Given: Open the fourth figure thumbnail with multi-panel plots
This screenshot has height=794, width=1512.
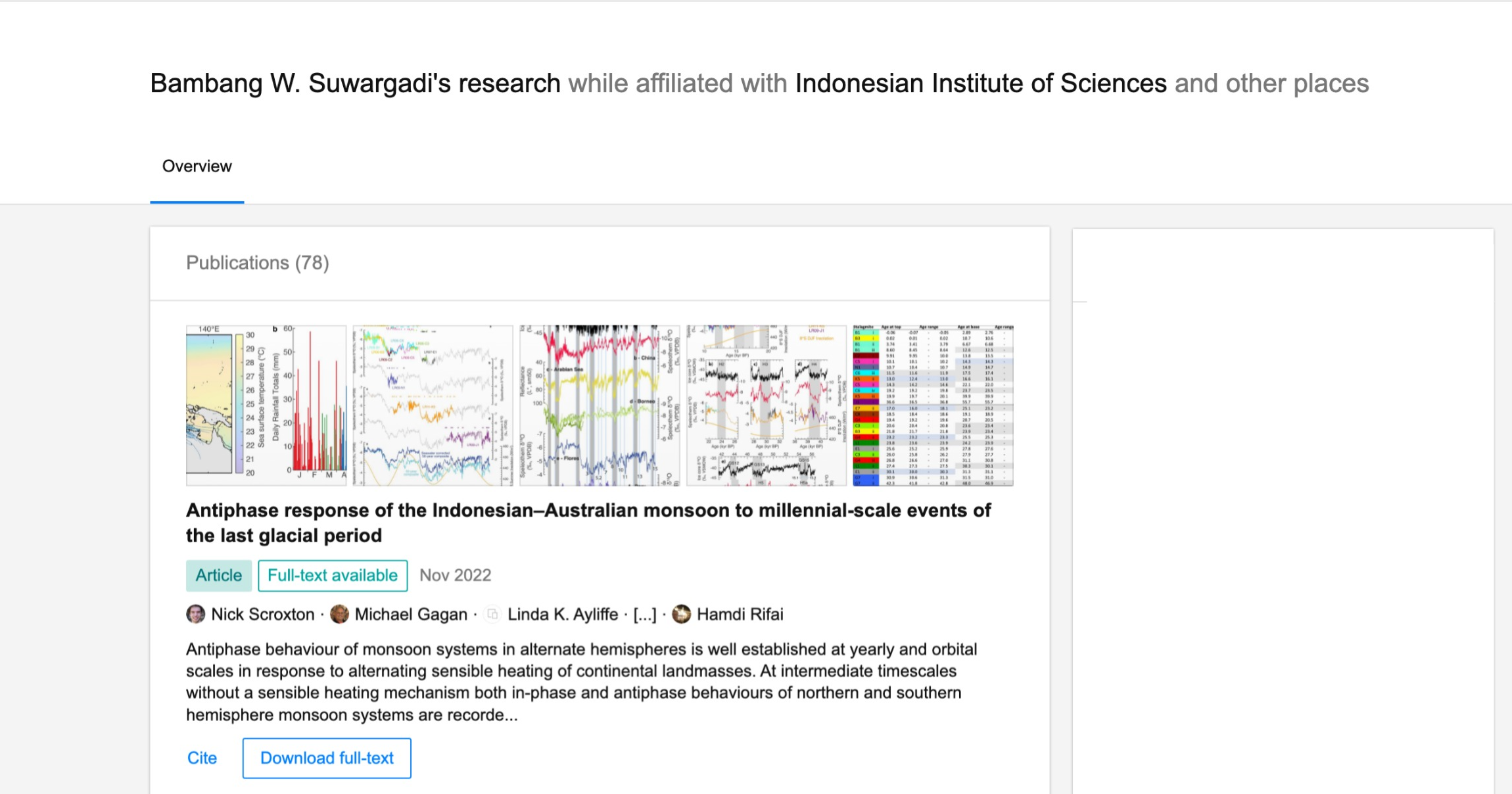Looking at the screenshot, I should coord(767,405).
